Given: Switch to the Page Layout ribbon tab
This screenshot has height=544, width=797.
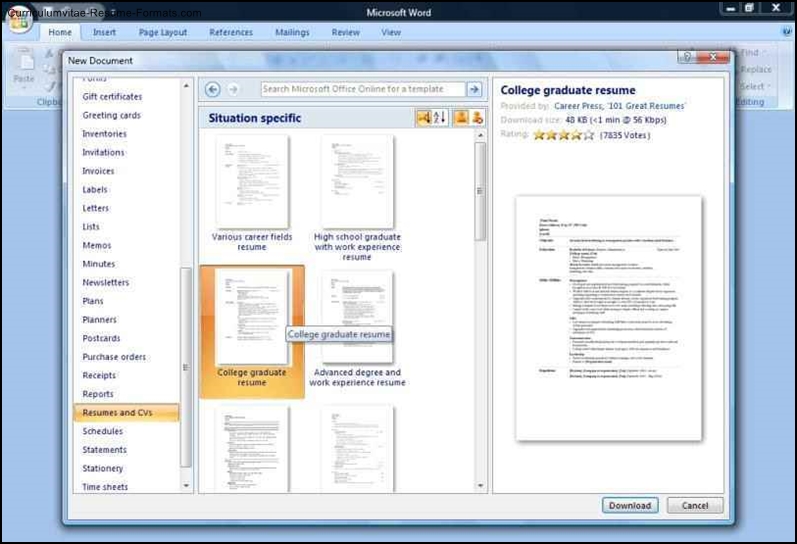Looking at the screenshot, I should click(162, 32).
